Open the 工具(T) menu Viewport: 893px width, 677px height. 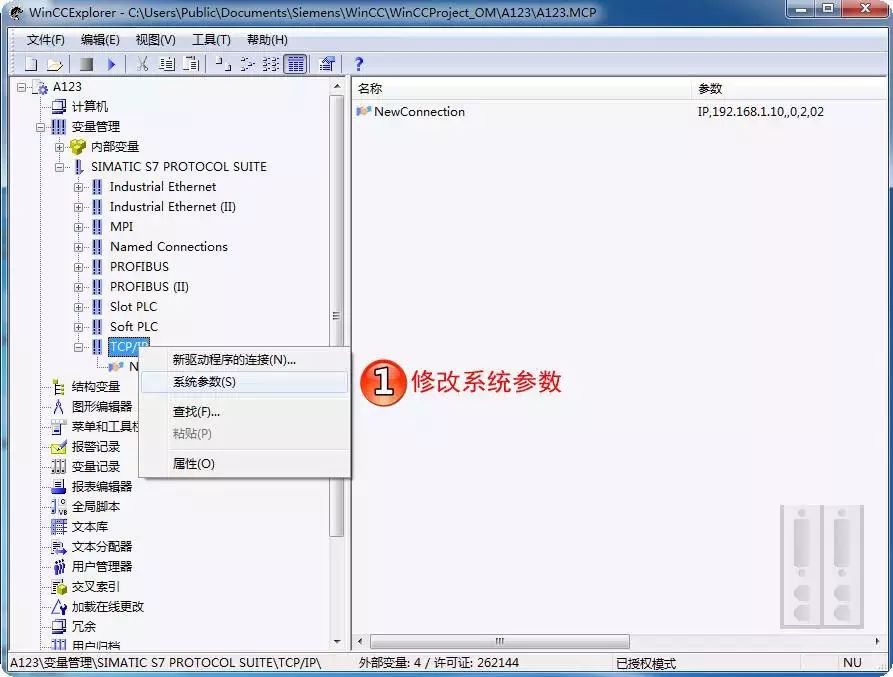pyautogui.click(x=211, y=40)
